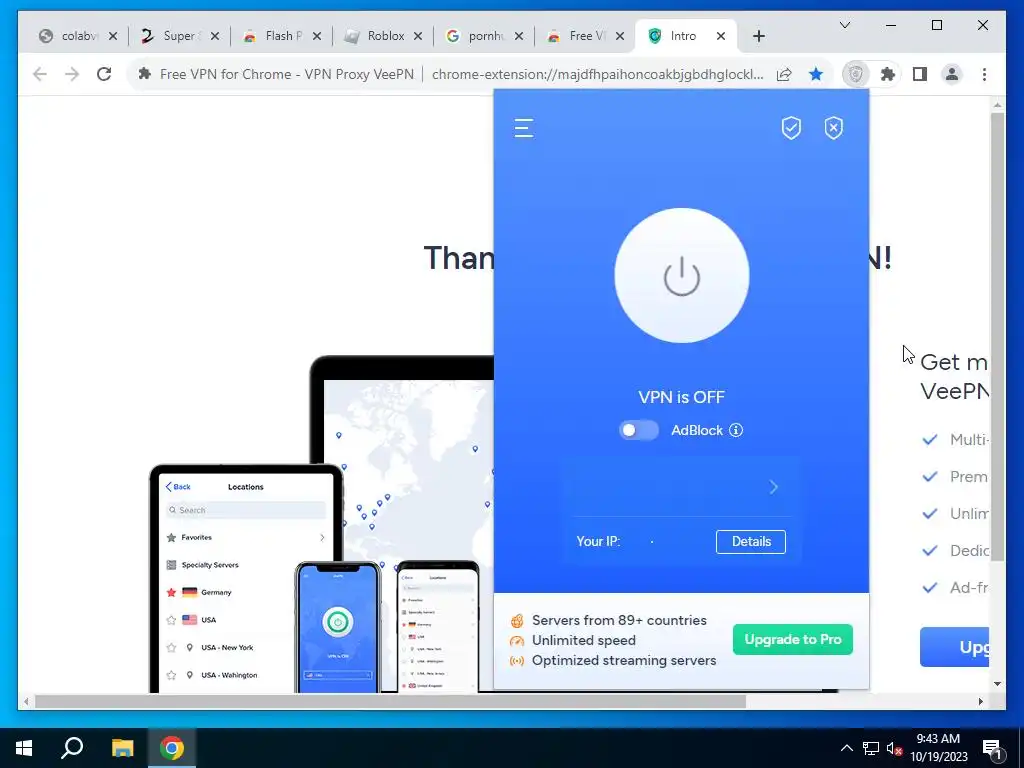Click "Optimized streaming servers" text
This screenshot has height=768, width=1024.
pyautogui.click(x=624, y=660)
